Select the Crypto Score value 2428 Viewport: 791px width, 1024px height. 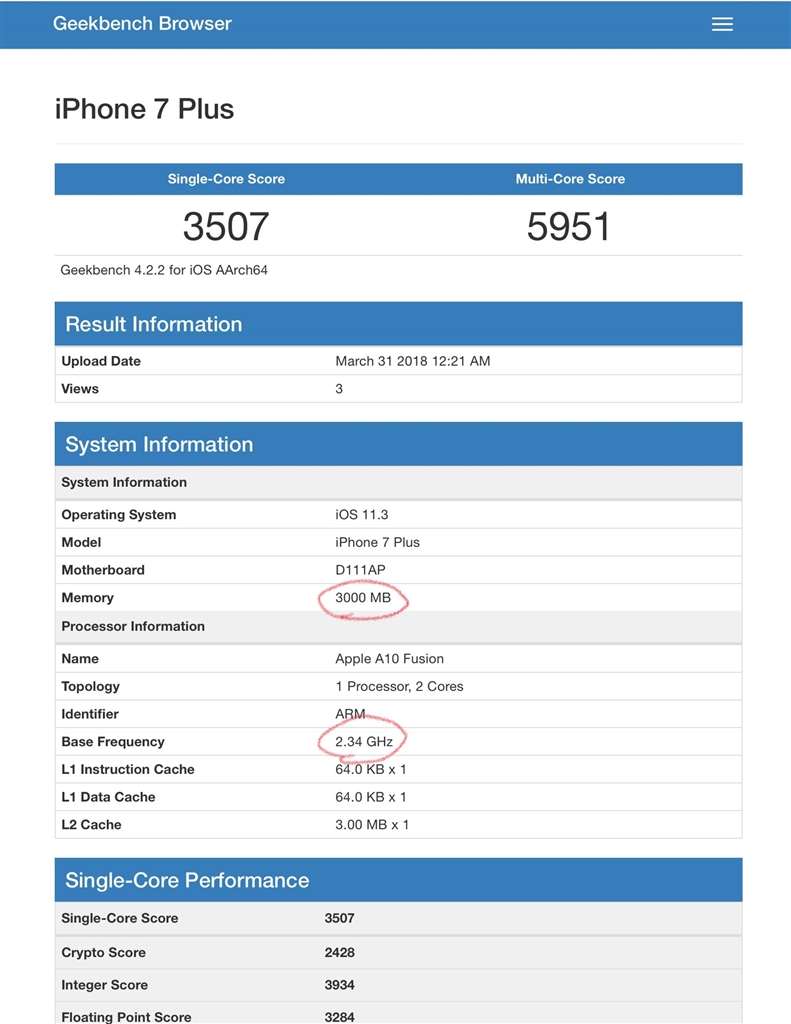coord(340,952)
